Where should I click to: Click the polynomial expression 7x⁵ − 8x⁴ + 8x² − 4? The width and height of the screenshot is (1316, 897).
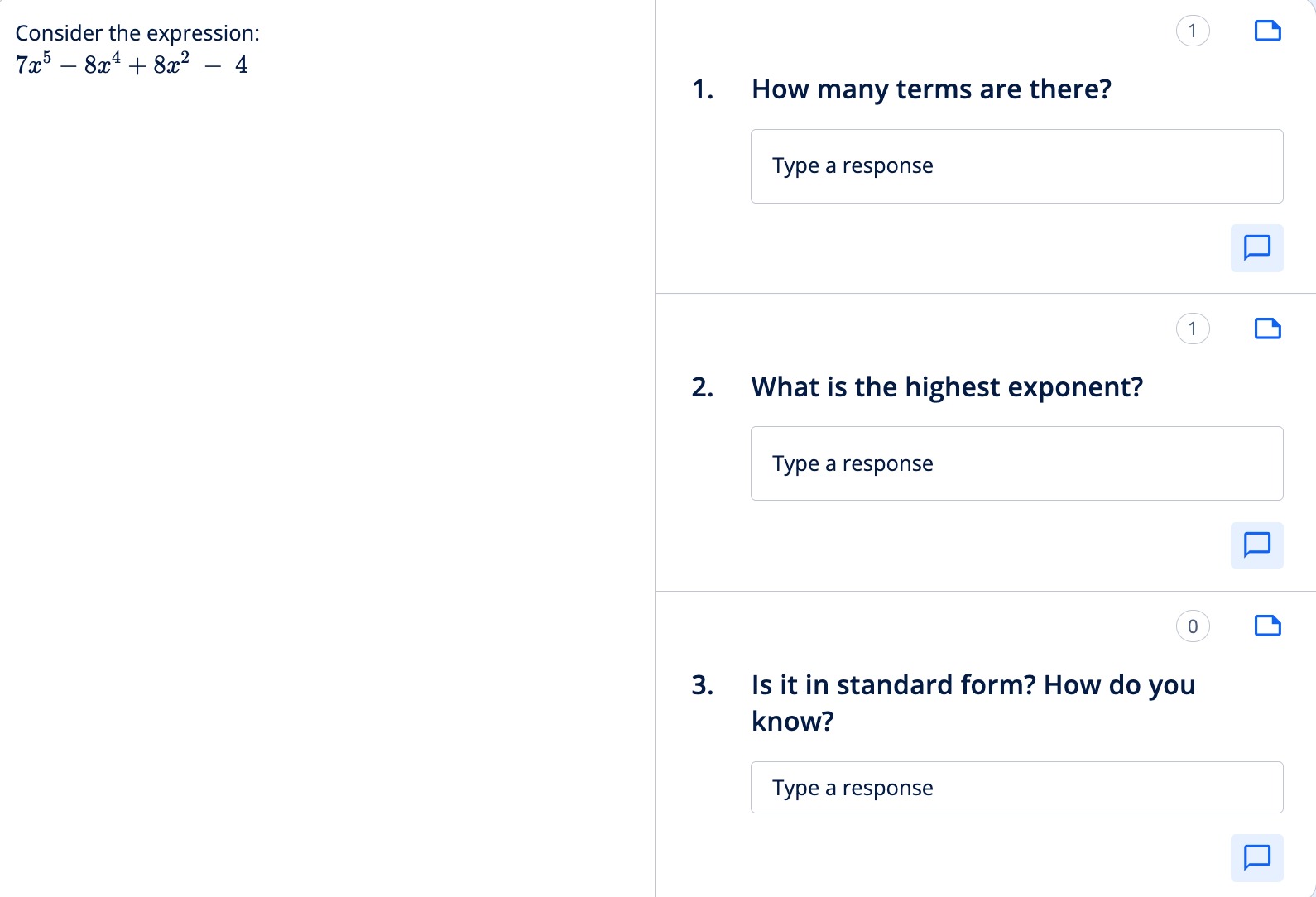coord(132,64)
